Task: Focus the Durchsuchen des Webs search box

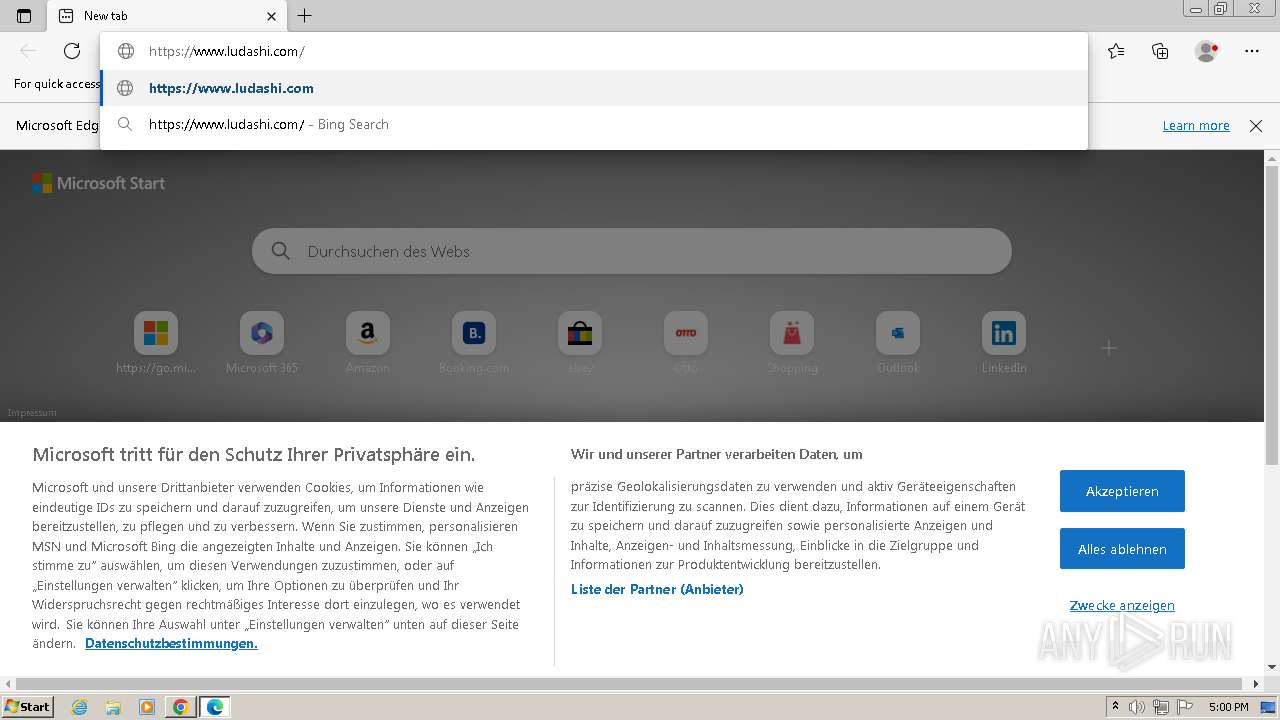Action: click(632, 251)
